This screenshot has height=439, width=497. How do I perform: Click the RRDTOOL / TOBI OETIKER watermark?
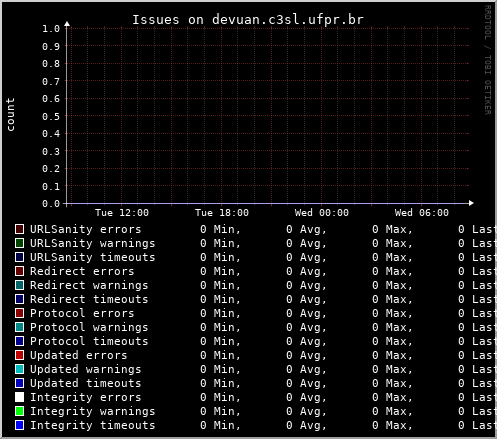coord(487,60)
